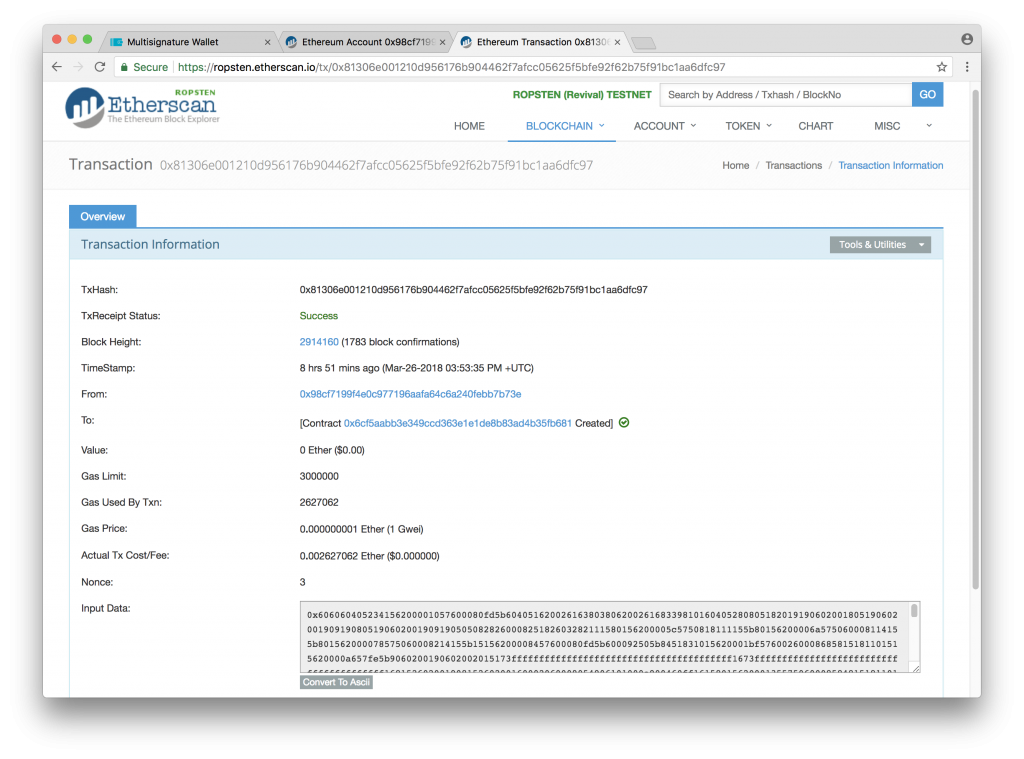Close the Ethereum Transaction tab
Screen dimensions: 1024x759
point(617,42)
